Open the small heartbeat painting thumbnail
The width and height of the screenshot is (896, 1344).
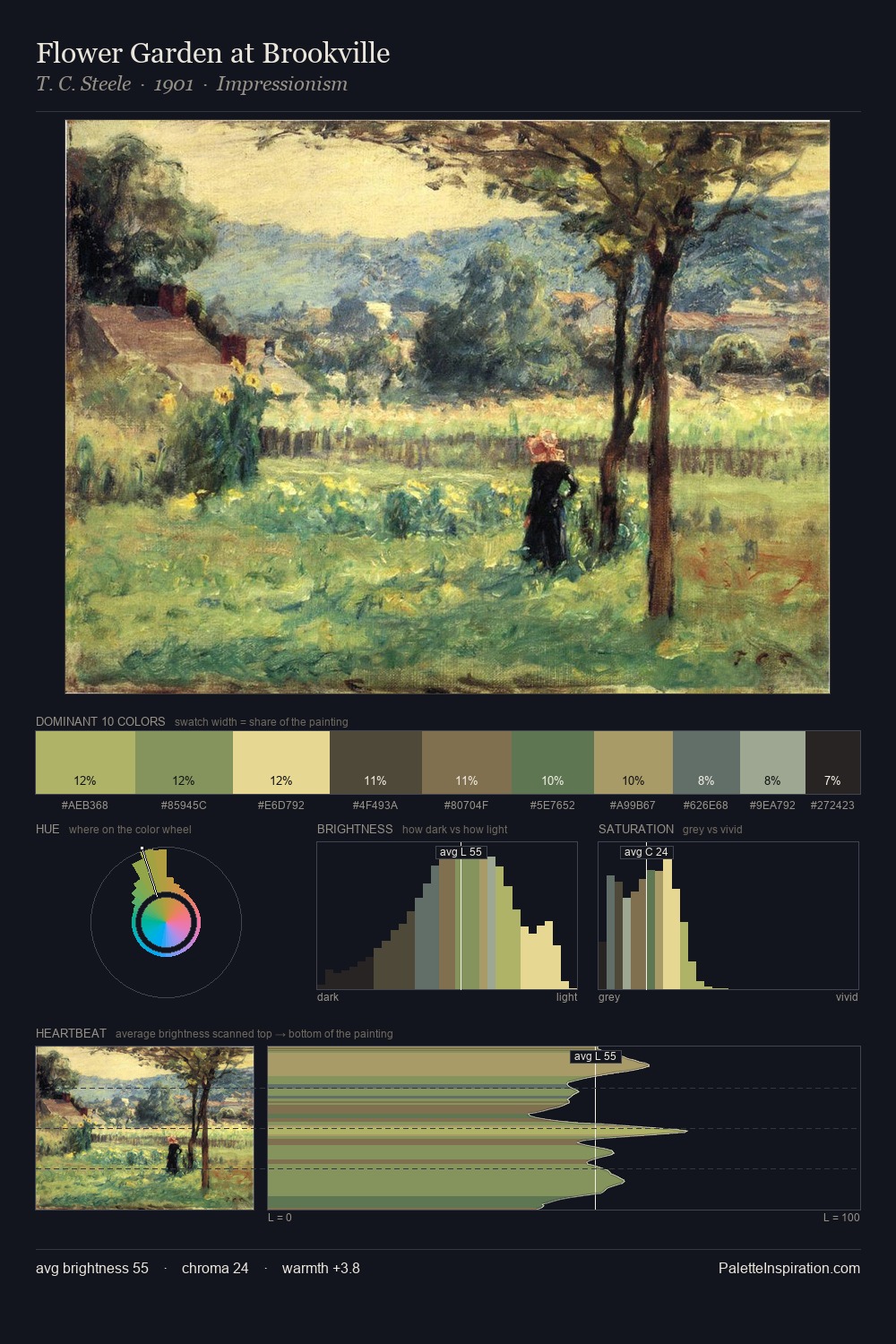pos(144,1128)
